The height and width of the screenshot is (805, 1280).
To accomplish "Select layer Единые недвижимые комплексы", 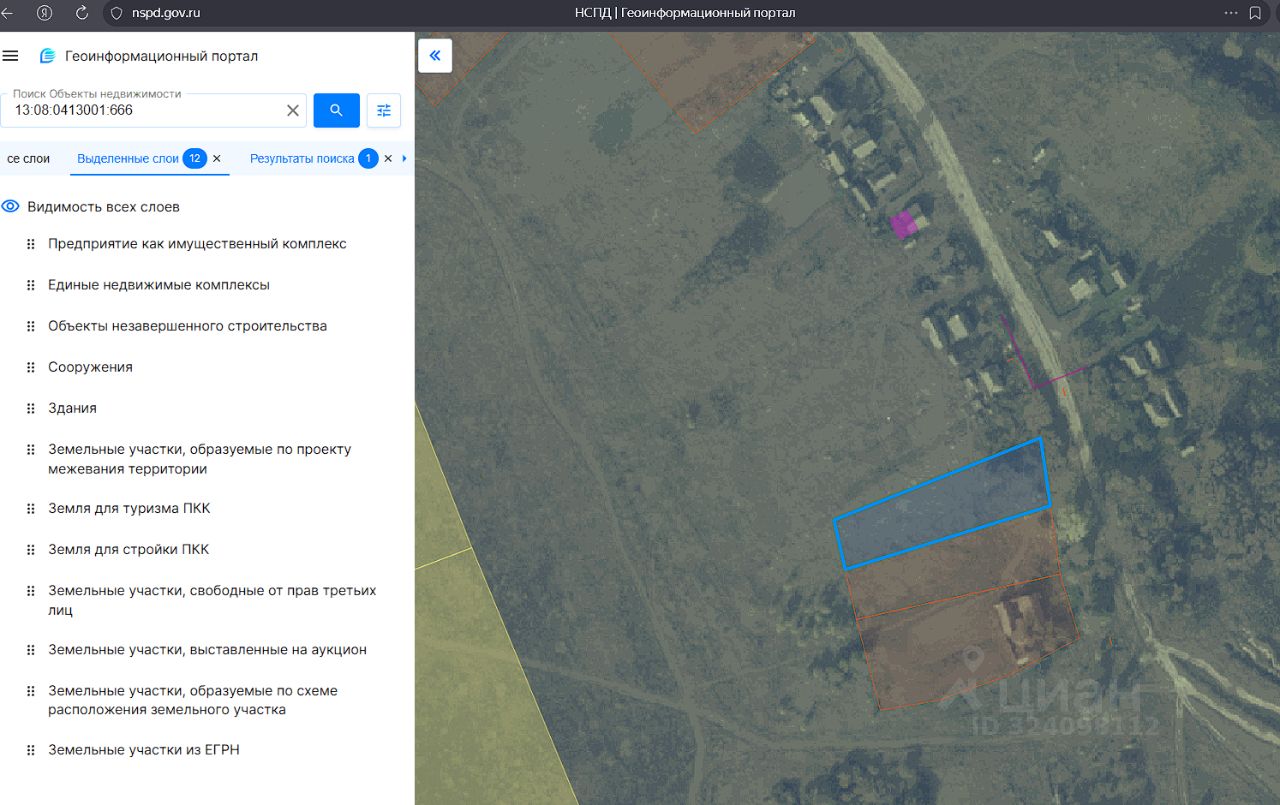I will click(159, 285).
